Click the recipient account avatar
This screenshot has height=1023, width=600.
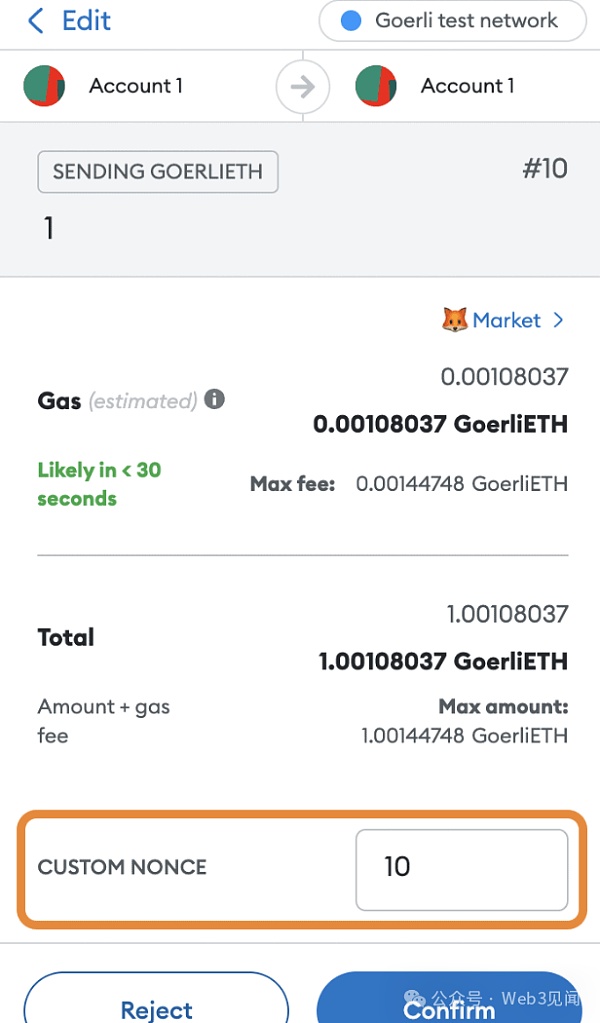376,87
